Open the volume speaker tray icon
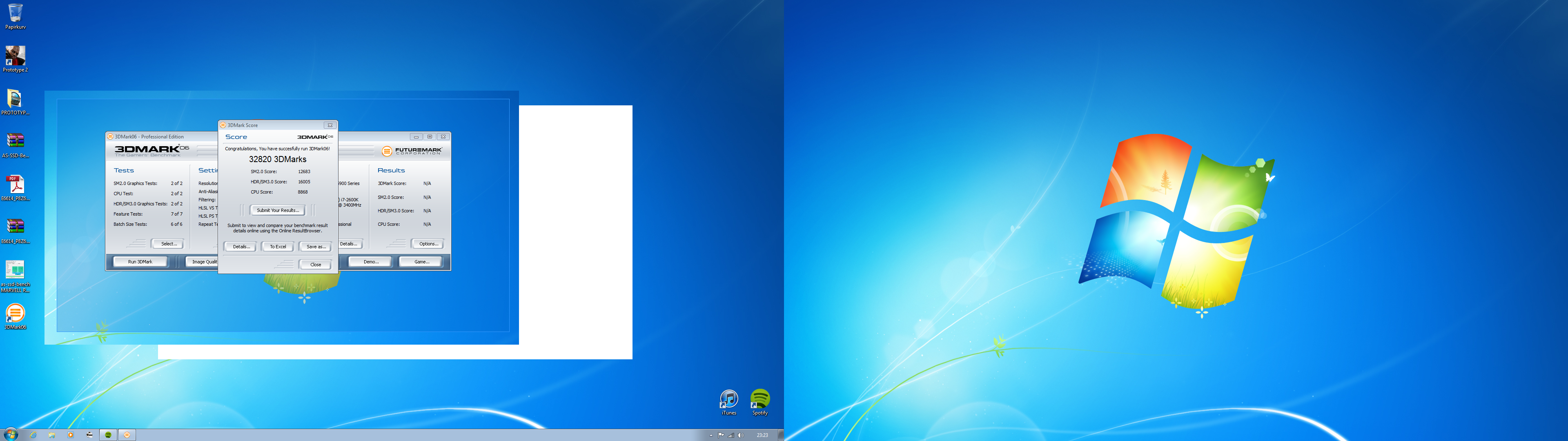This screenshot has width=1568, height=441. click(740, 435)
